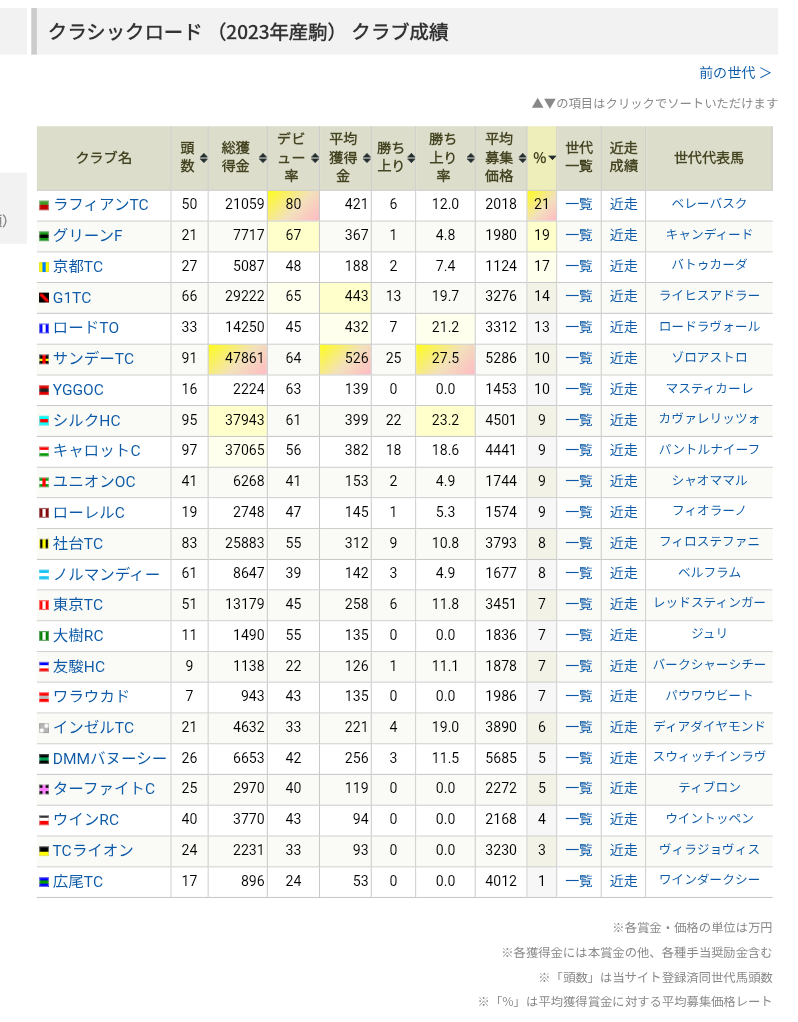This screenshot has height=1022, width=798.
Task: Sort table by % column arrow
Action: coord(551,158)
